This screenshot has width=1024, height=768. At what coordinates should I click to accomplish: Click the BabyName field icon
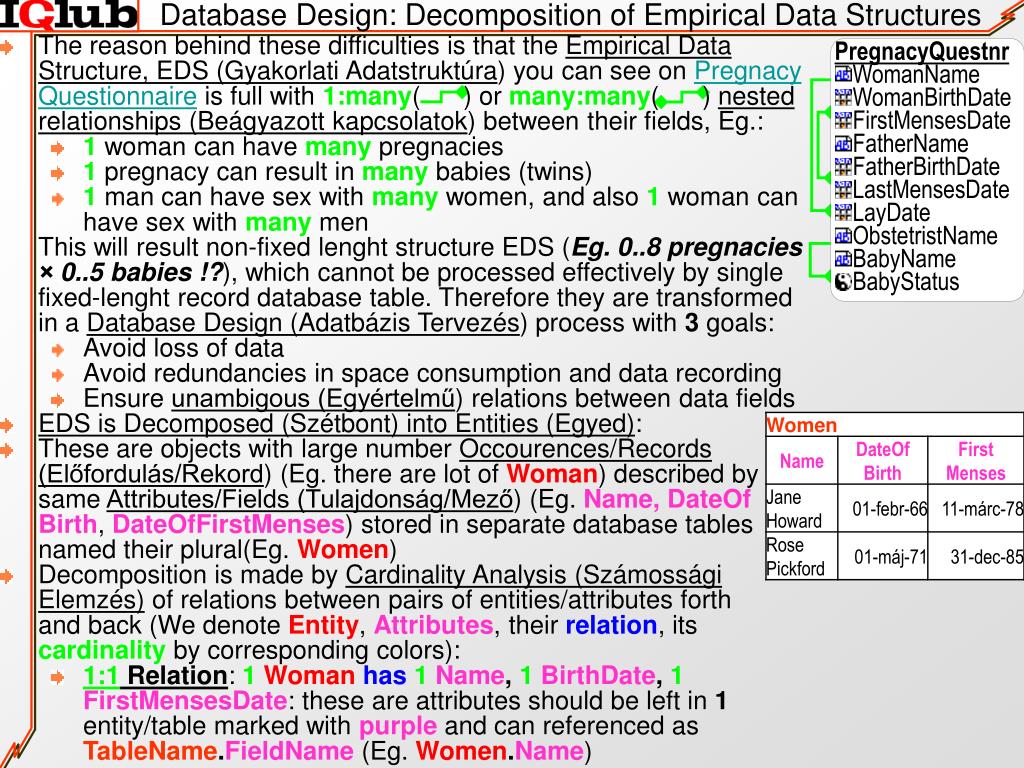pos(843,259)
